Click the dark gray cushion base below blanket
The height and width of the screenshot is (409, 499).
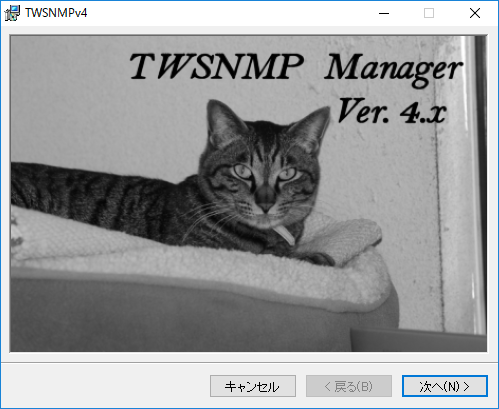point(180,317)
